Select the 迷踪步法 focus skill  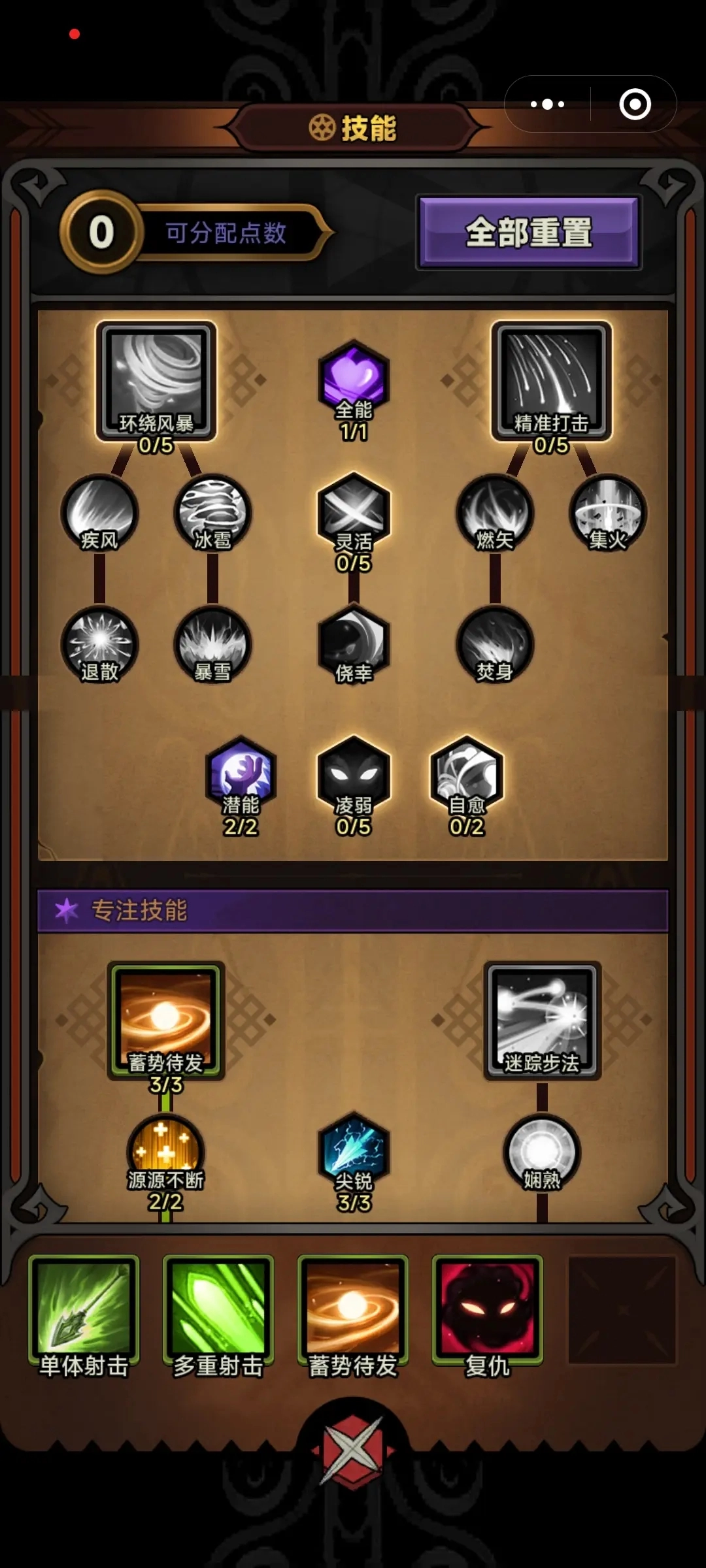[x=542, y=1021]
